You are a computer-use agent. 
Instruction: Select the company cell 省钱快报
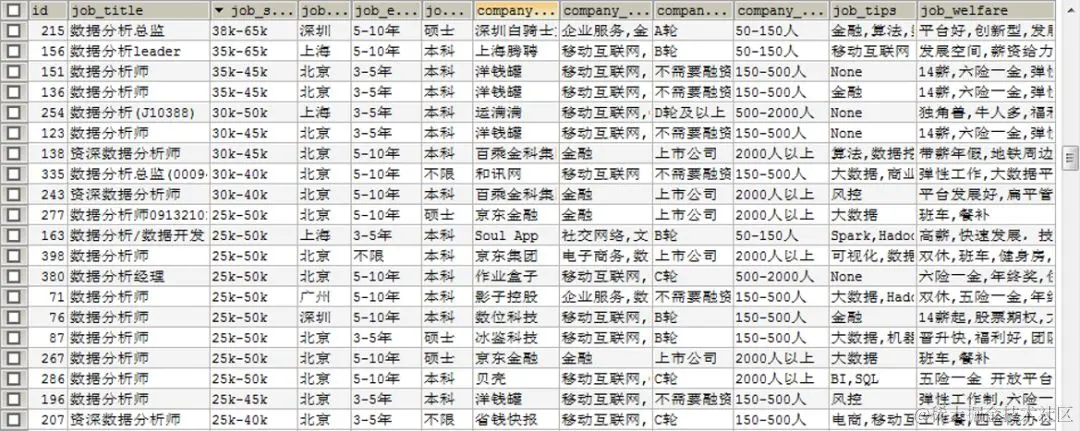tap(517, 419)
